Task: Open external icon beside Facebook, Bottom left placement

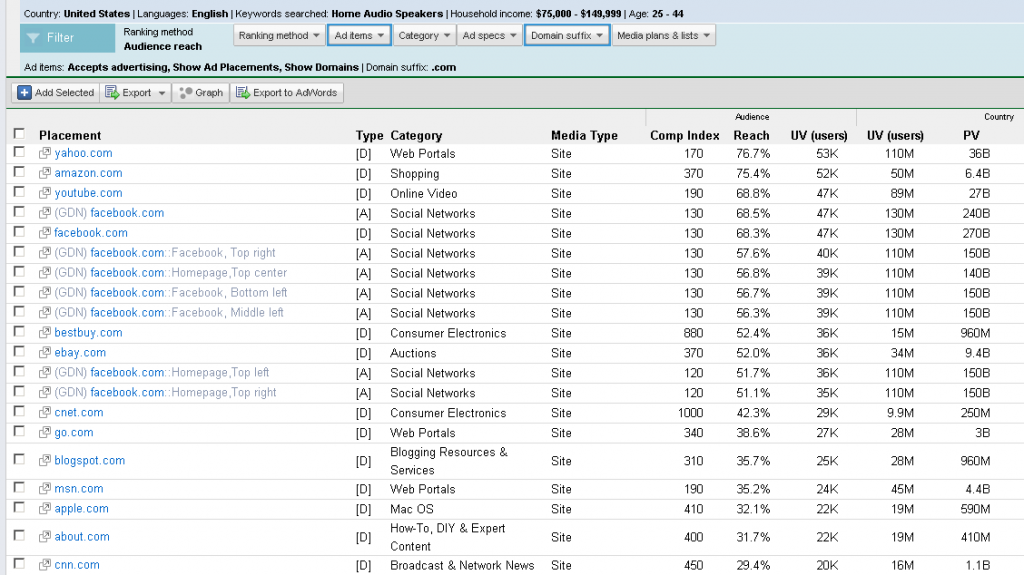Action: [44, 293]
